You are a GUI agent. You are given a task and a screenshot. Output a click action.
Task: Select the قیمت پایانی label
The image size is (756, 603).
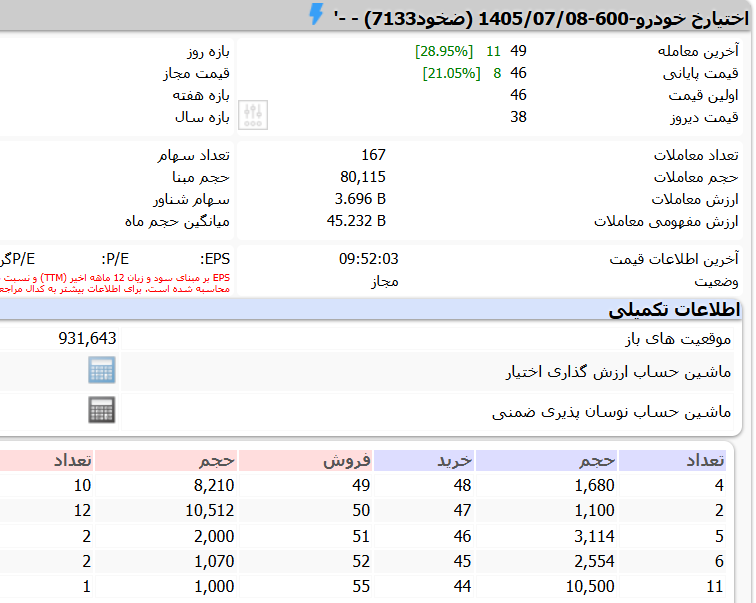[701, 73]
